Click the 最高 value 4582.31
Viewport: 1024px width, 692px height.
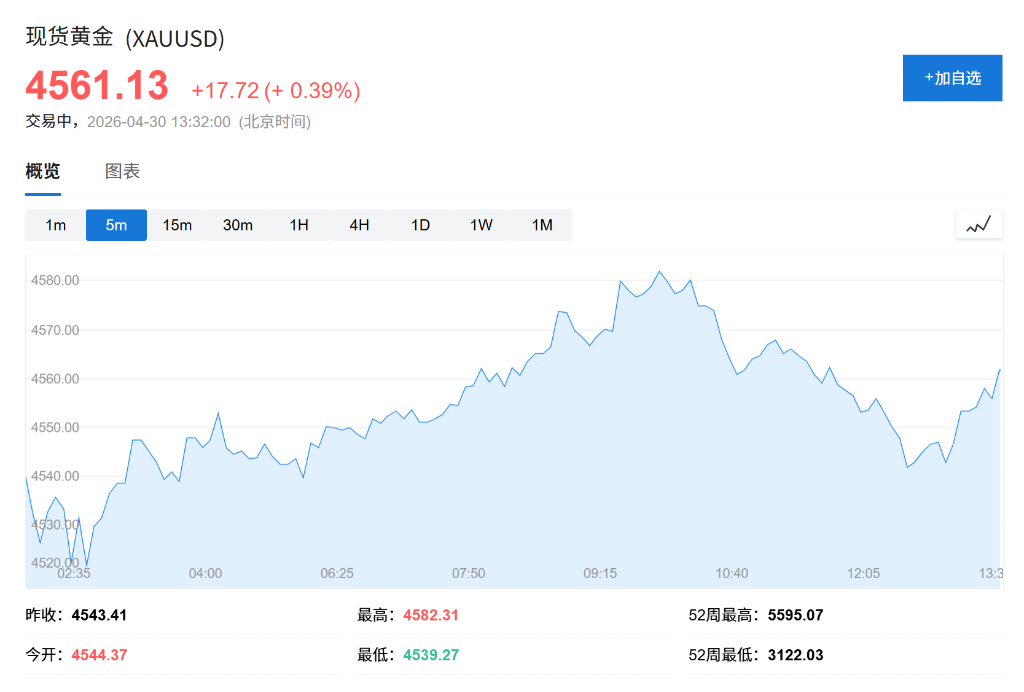click(431, 615)
